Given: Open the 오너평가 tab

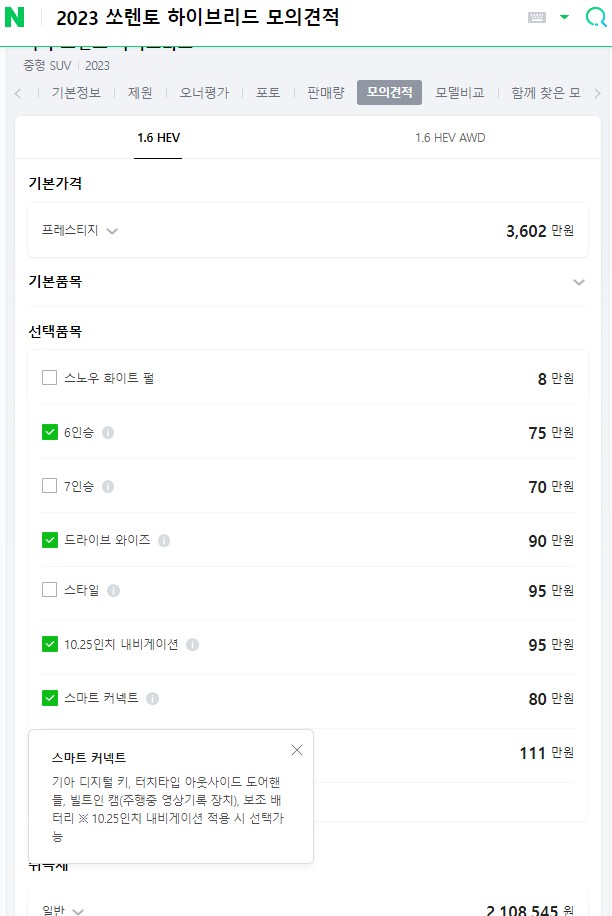Looking at the screenshot, I should [x=204, y=93].
